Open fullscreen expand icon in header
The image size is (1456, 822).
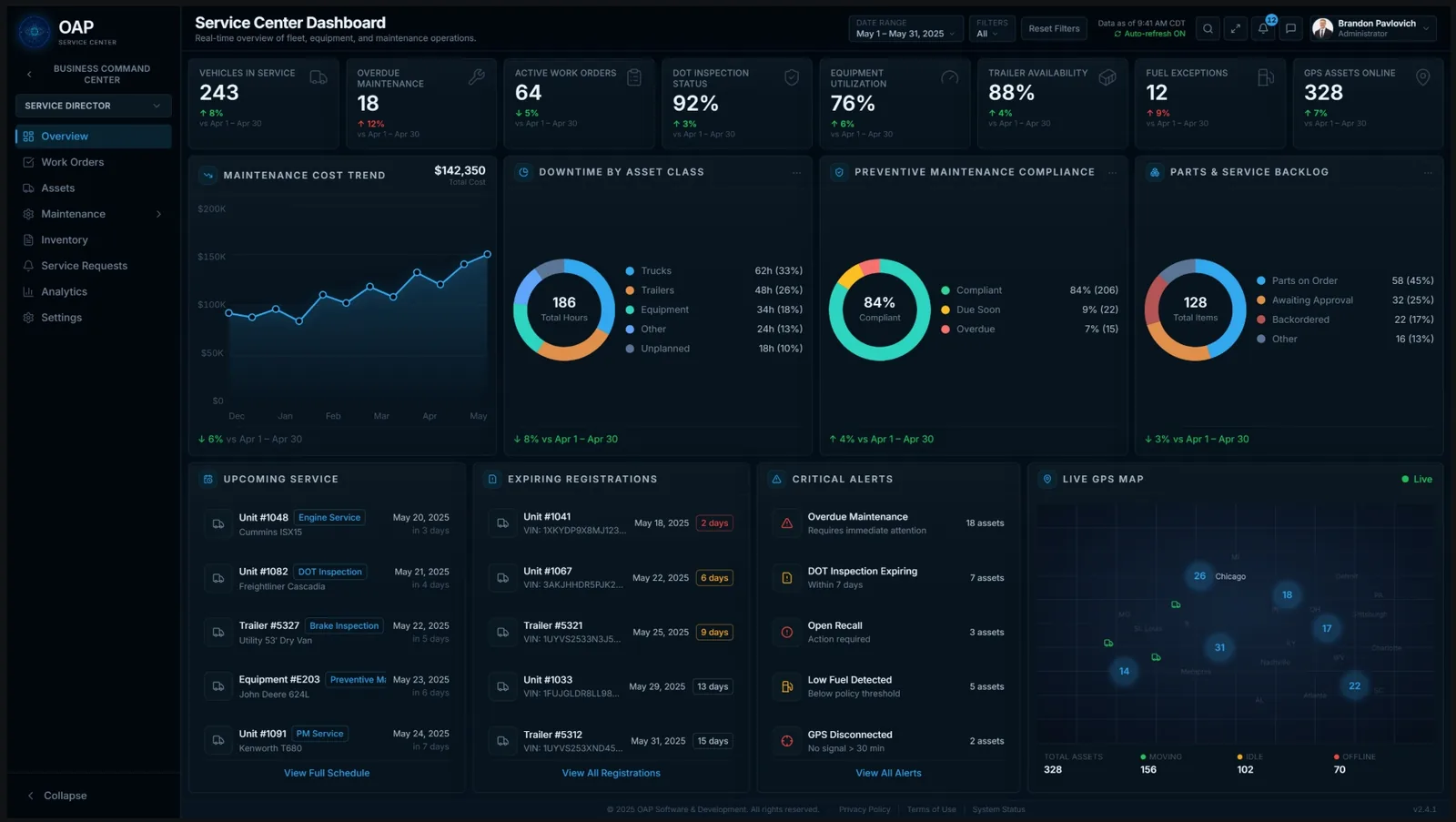1235,29
